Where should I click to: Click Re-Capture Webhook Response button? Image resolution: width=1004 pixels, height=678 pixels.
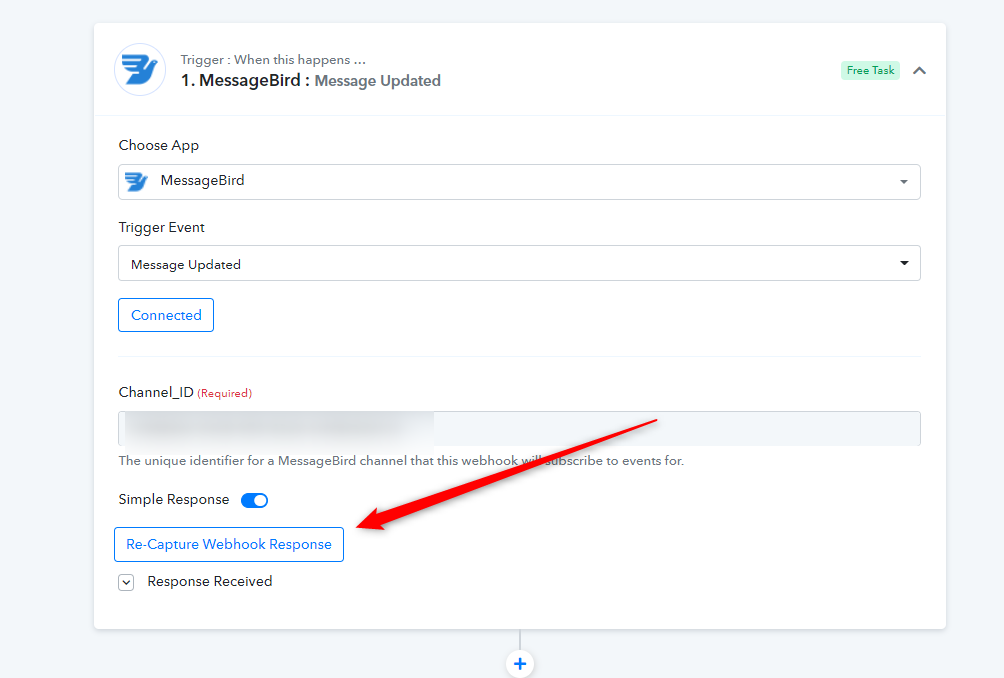229,544
